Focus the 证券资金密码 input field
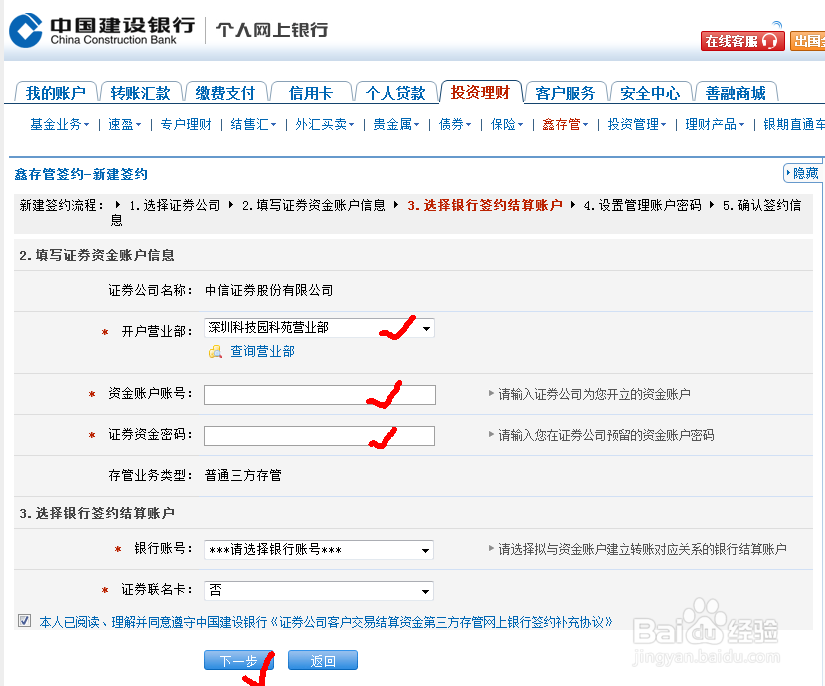 [x=319, y=436]
